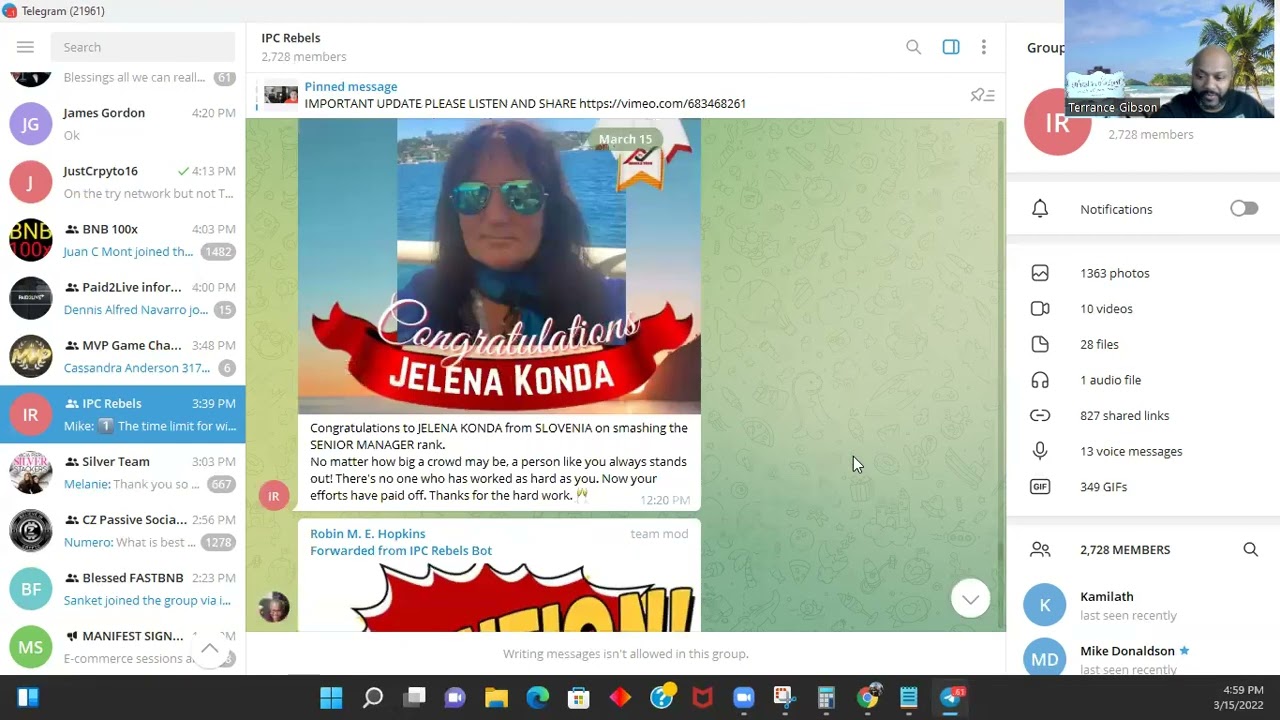Open Paid2Live information chat
Viewport: 1280px width, 720px height.
(x=122, y=298)
